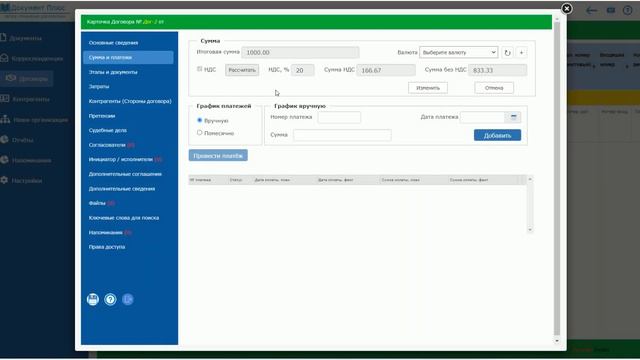
Task: Open Затраты section
Action: point(99,87)
